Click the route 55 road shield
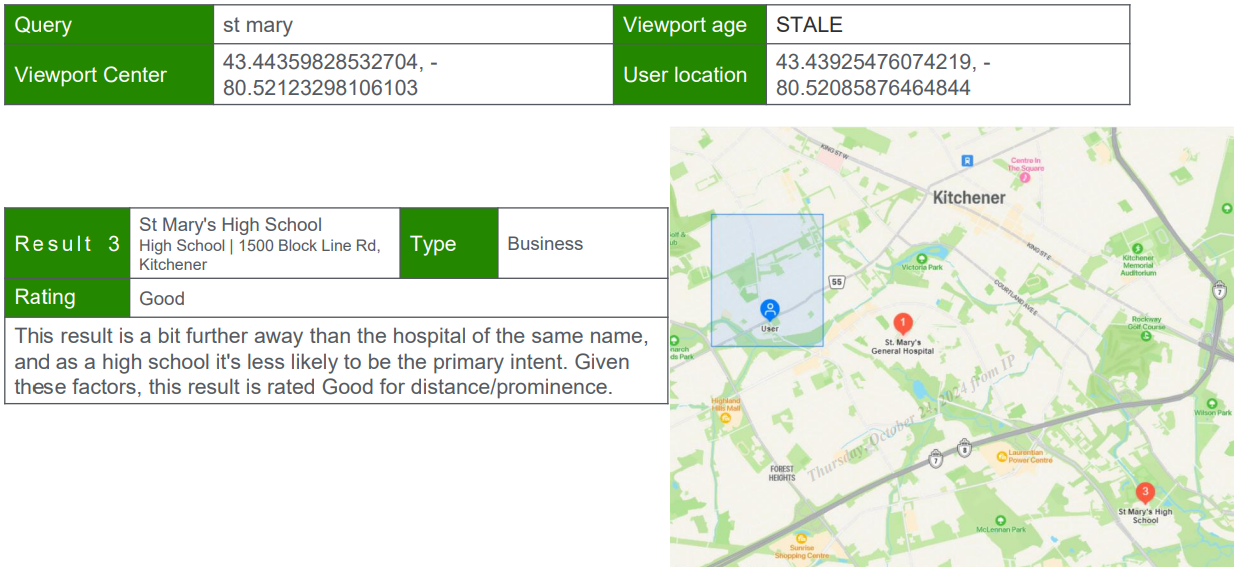The image size is (1242, 567). pos(837,283)
